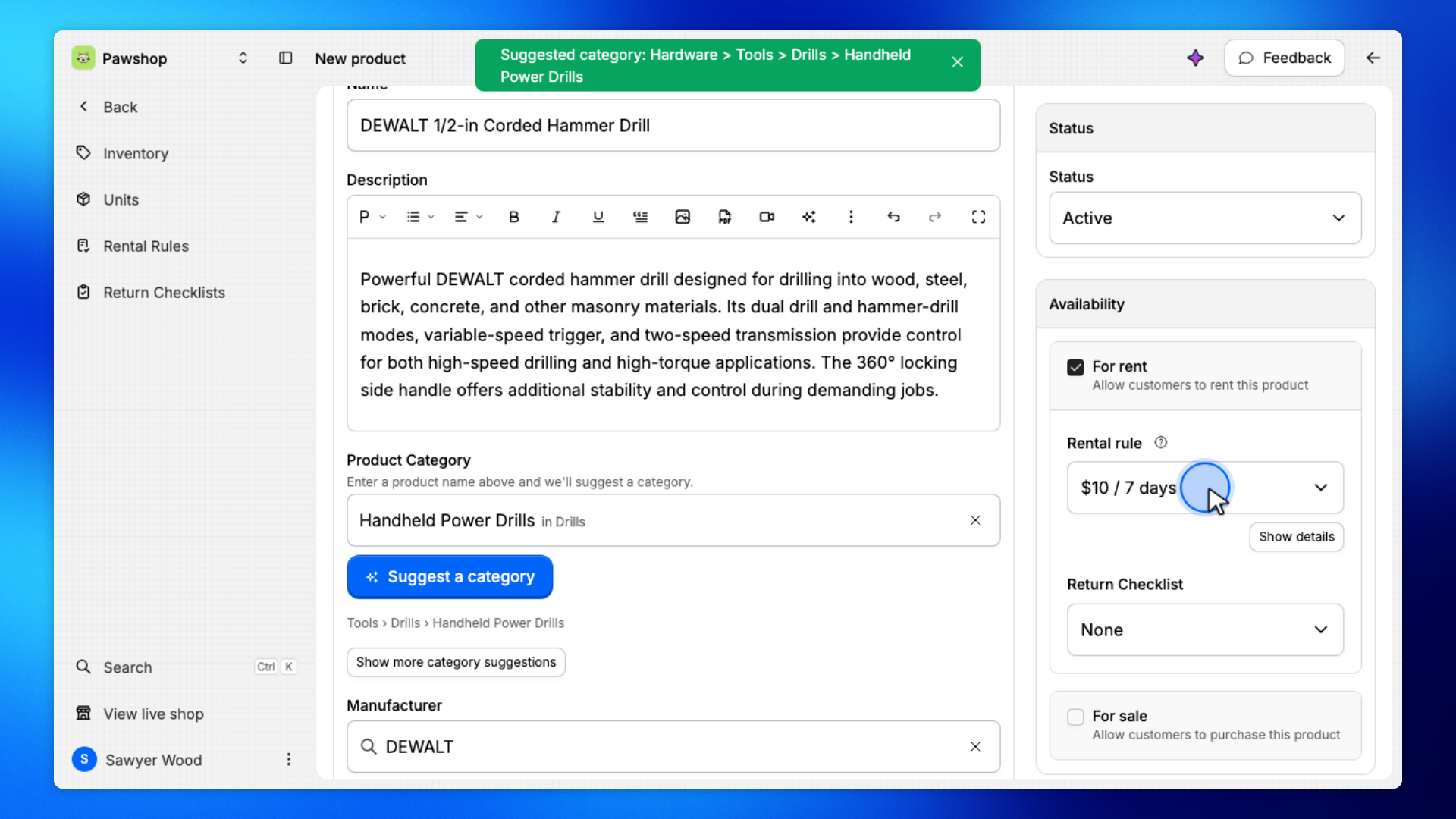Insert a block quote
1456x819 pixels.
click(x=641, y=217)
